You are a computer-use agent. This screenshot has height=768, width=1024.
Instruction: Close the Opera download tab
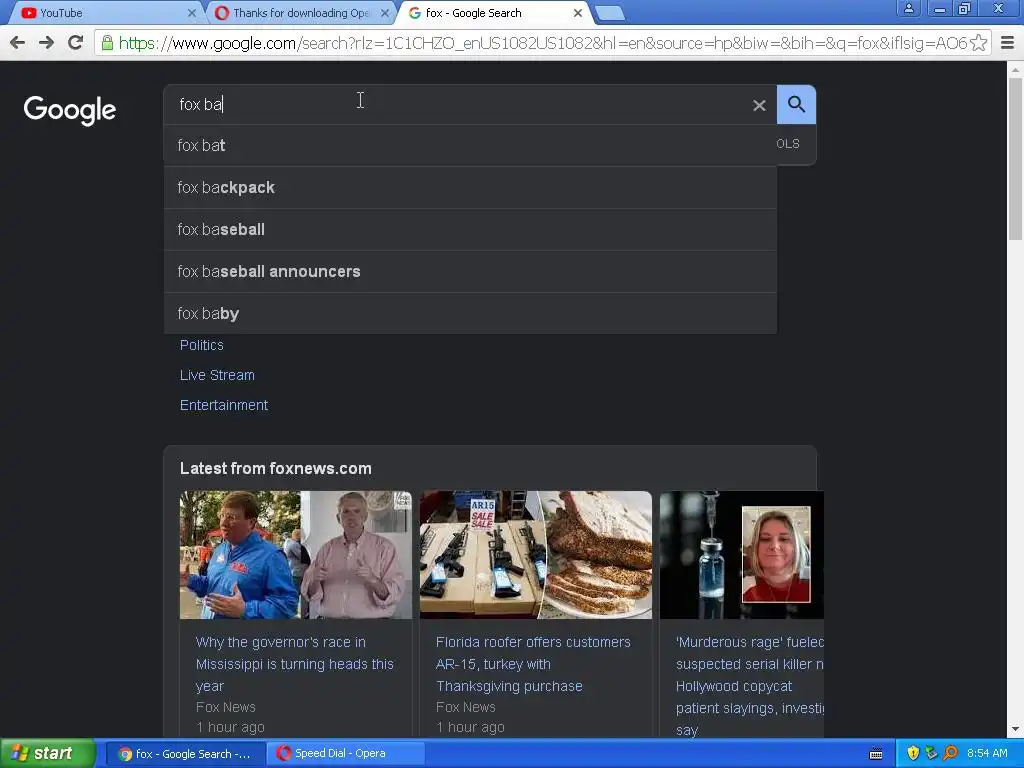click(385, 13)
